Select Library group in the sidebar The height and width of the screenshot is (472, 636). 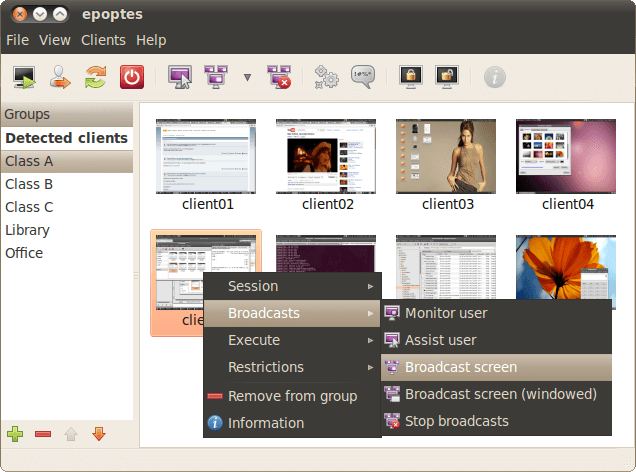[27, 230]
